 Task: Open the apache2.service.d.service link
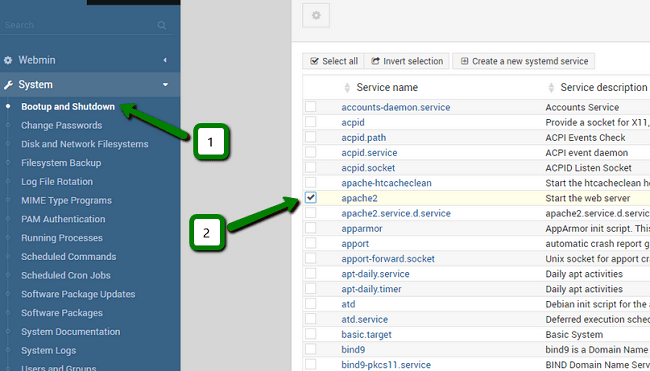(x=396, y=213)
